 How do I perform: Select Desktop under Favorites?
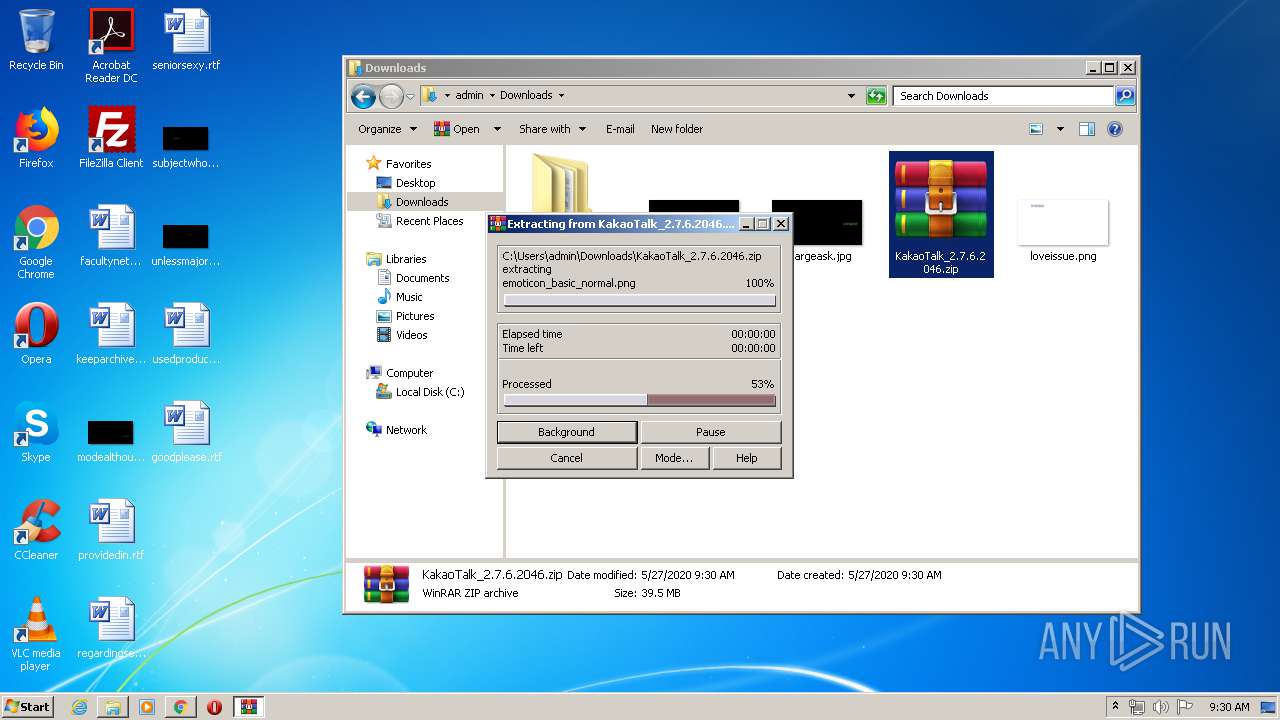pyautogui.click(x=415, y=183)
